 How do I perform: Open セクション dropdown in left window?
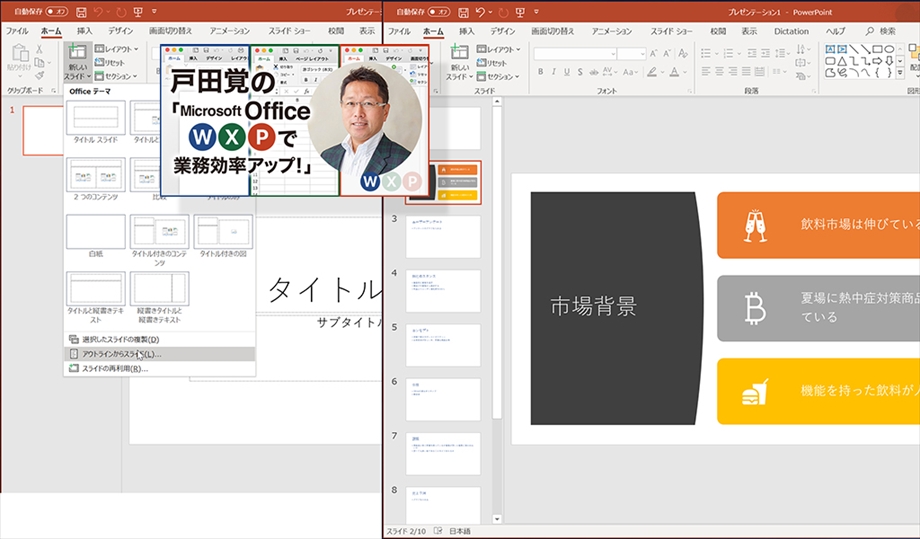116,76
